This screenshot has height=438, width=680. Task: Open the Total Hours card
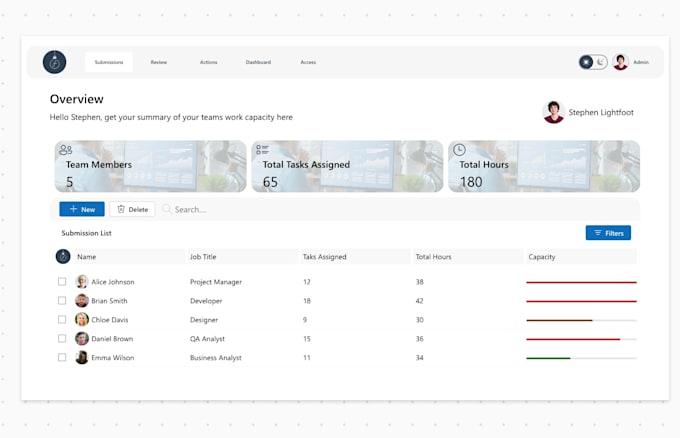point(544,166)
